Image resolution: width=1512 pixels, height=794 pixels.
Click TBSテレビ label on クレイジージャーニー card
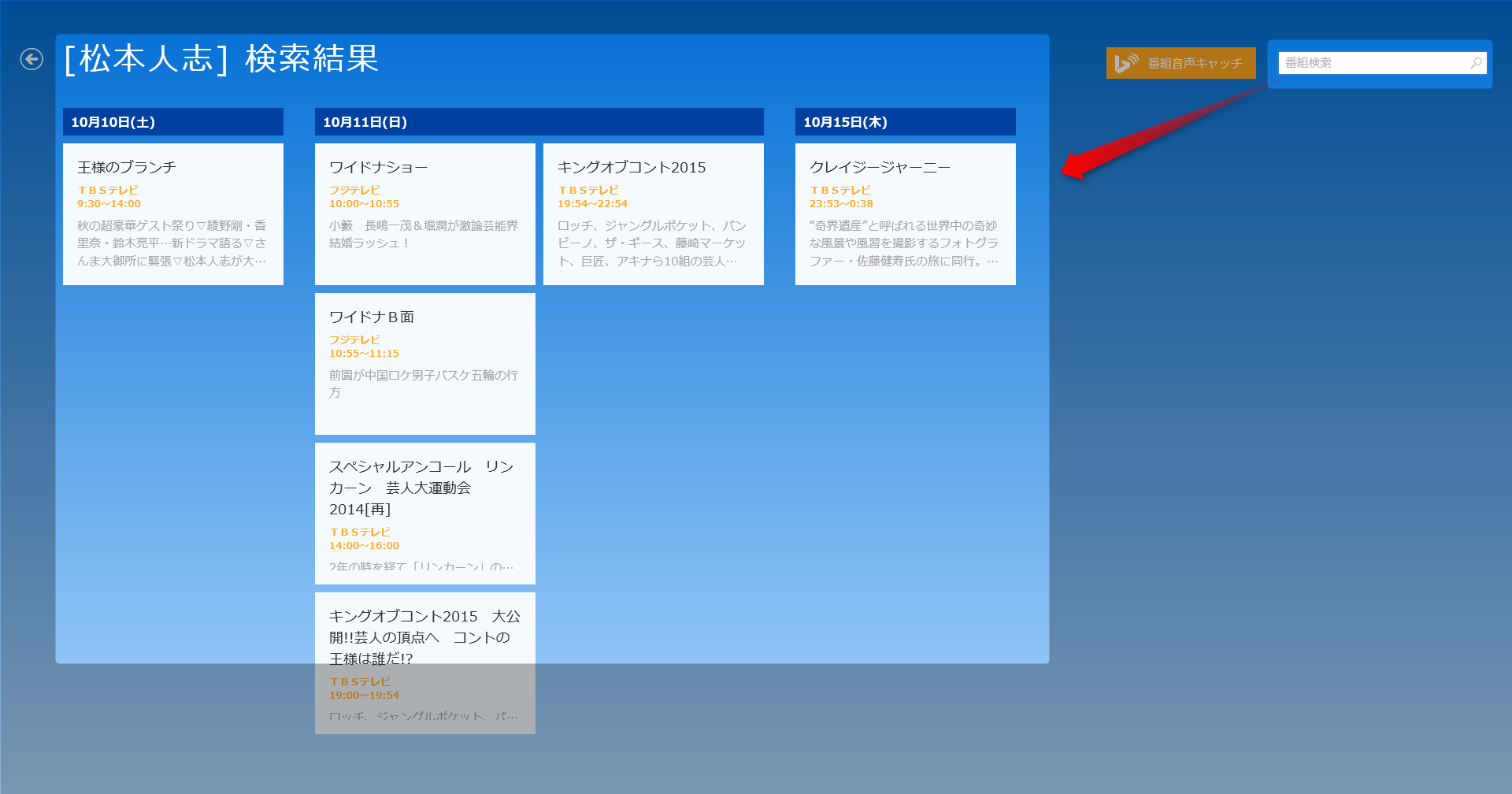pyautogui.click(x=840, y=191)
